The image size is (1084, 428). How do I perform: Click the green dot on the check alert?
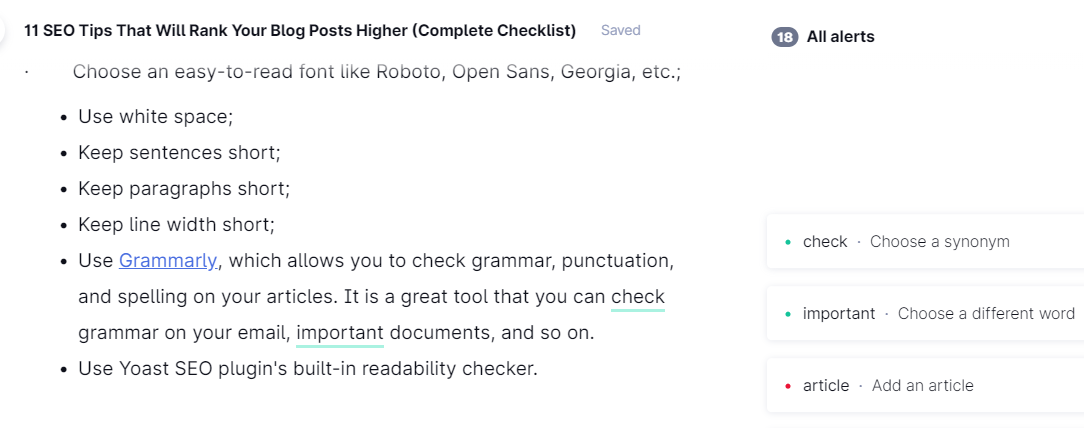point(788,242)
